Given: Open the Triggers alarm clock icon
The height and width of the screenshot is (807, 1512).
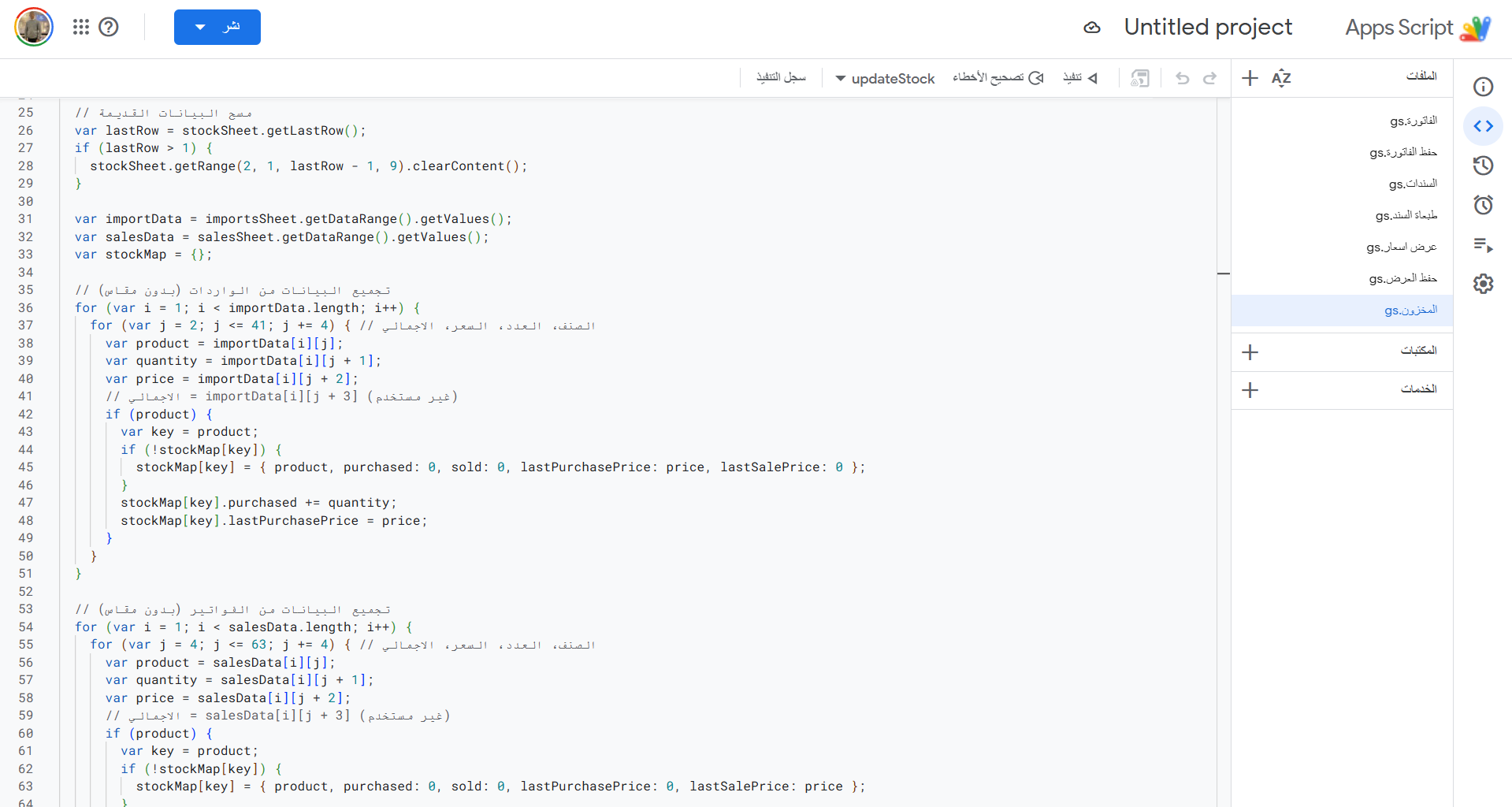Looking at the screenshot, I should 1483,205.
